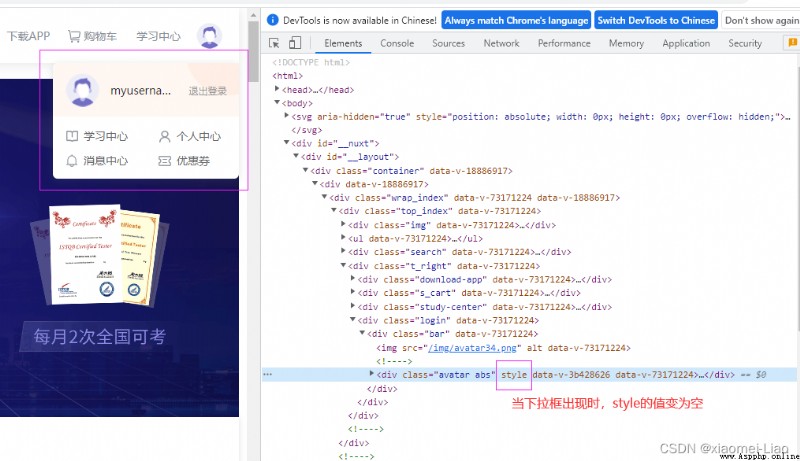Collapse the div class="wrap_index" node
The width and height of the screenshot is (800, 461).
(x=324, y=197)
